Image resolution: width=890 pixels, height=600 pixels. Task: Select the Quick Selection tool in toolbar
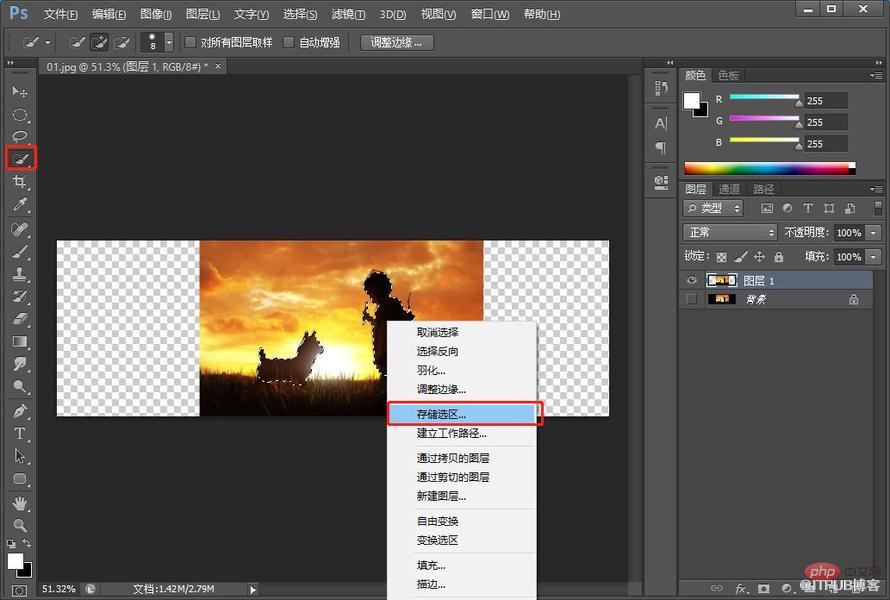(x=20, y=158)
